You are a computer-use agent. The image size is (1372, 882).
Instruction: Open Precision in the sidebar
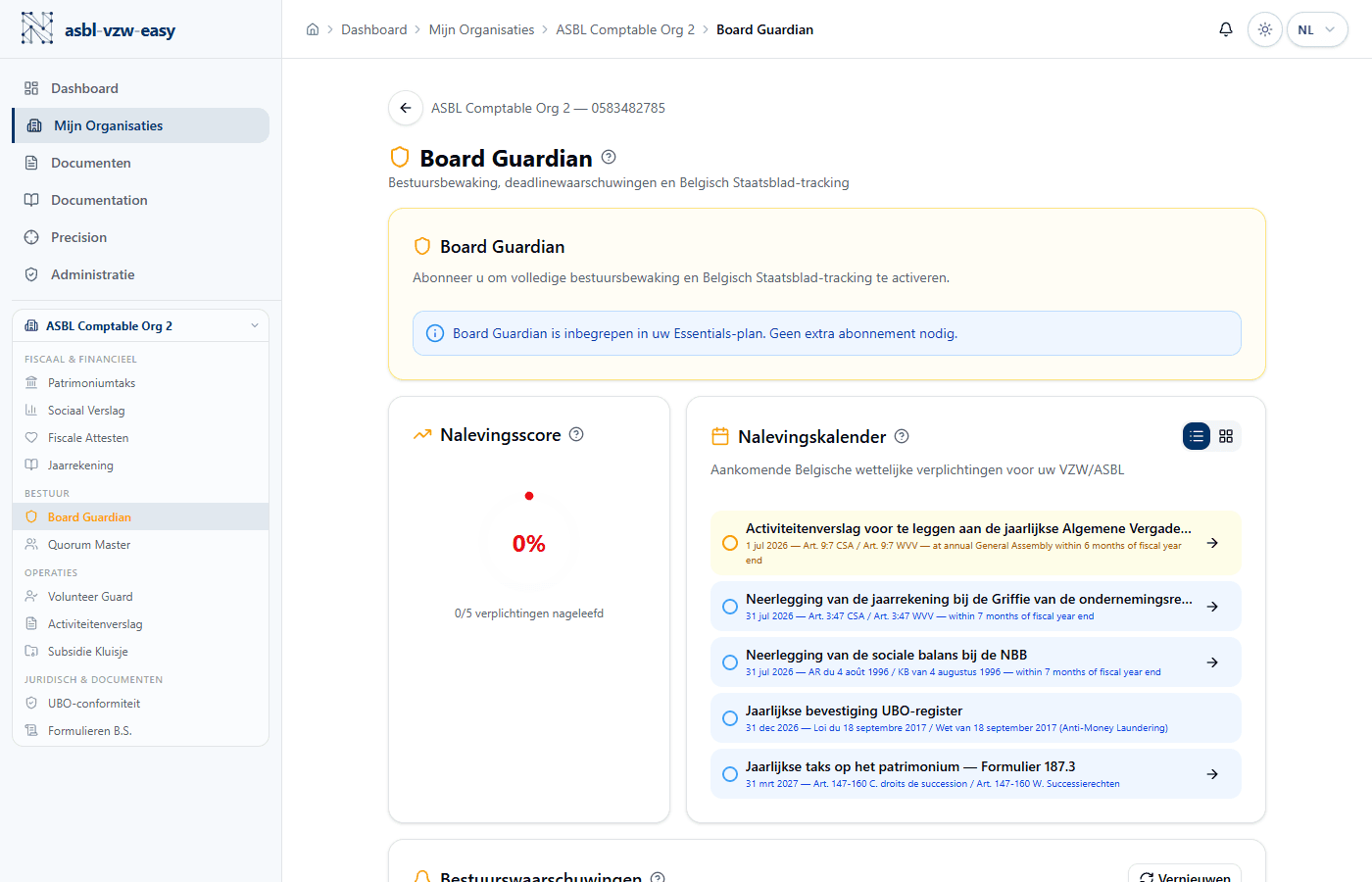140,237
